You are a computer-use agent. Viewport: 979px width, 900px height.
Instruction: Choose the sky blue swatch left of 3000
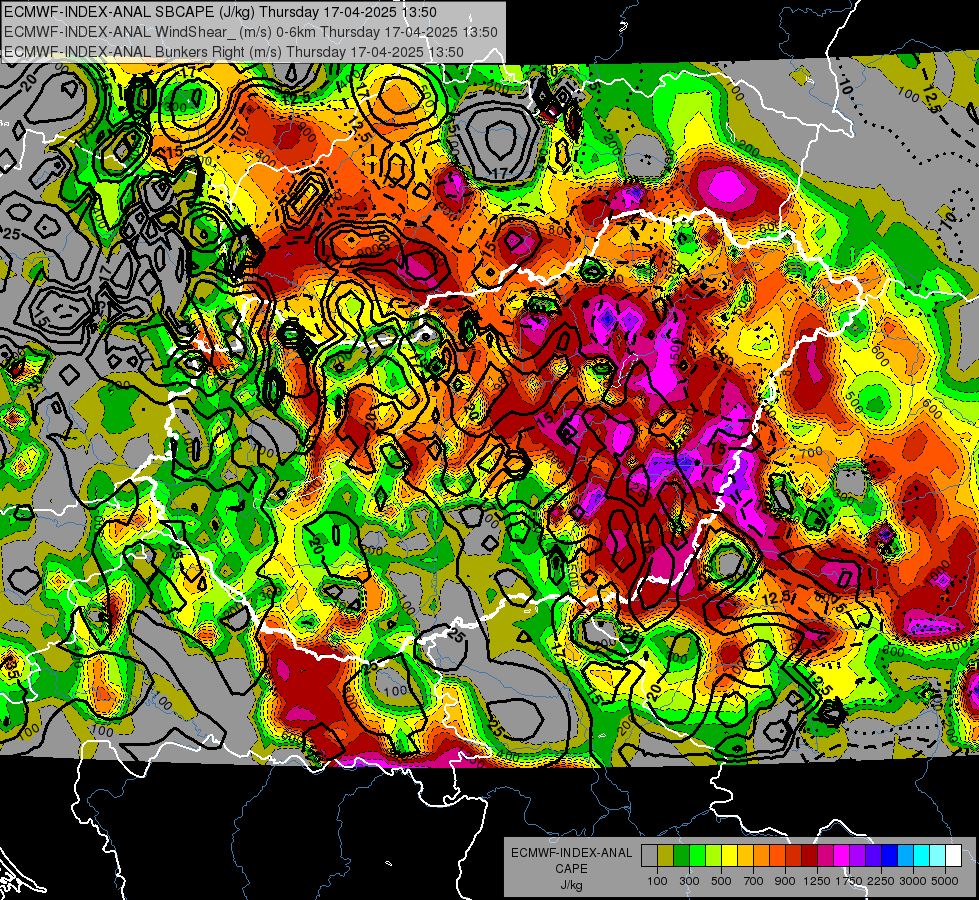[906, 855]
